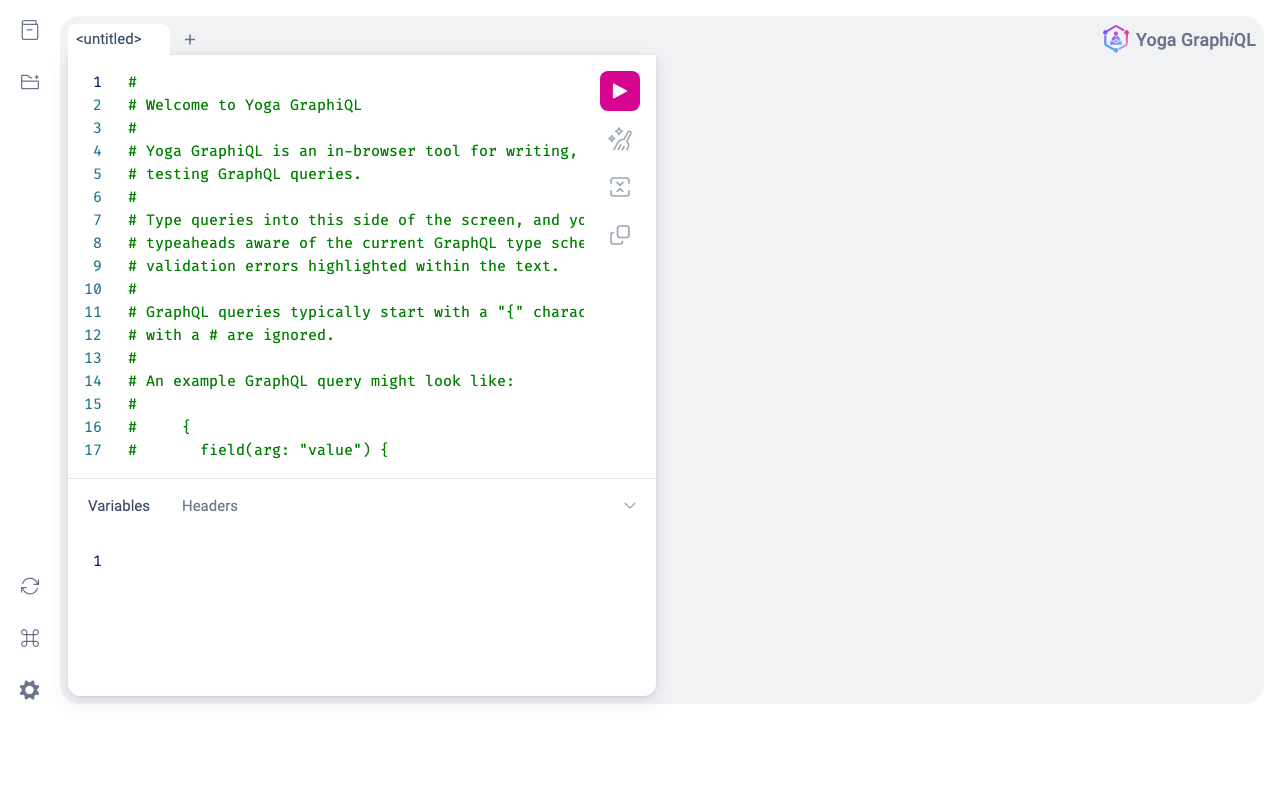Switch to the Headers tab
This screenshot has height=807, width=1280.
pos(210,506)
